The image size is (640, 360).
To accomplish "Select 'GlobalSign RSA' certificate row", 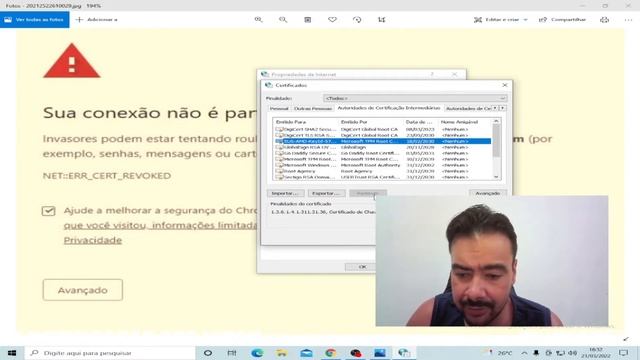I will pos(382,147).
